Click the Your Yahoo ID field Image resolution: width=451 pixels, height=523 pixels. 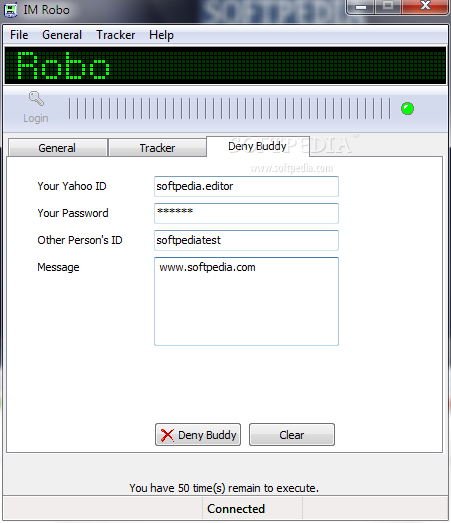(246, 186)
